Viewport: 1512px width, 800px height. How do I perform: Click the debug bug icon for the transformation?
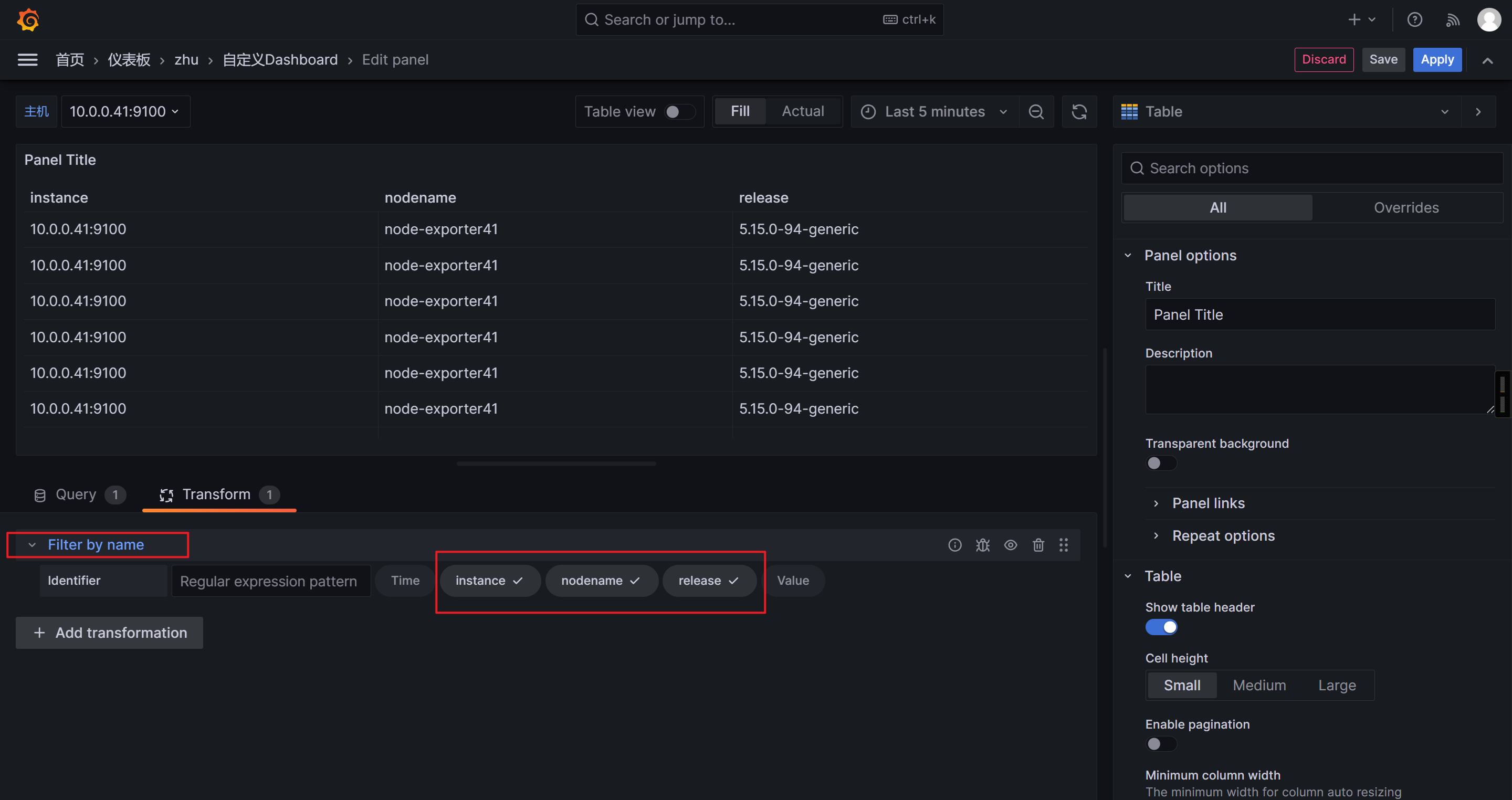pos(983,545)
